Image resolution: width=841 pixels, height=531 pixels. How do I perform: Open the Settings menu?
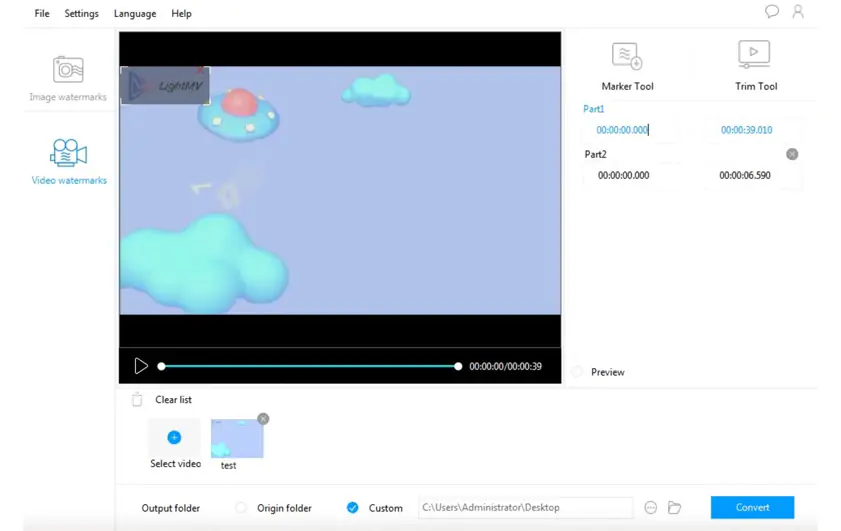(x=82, y=13)
